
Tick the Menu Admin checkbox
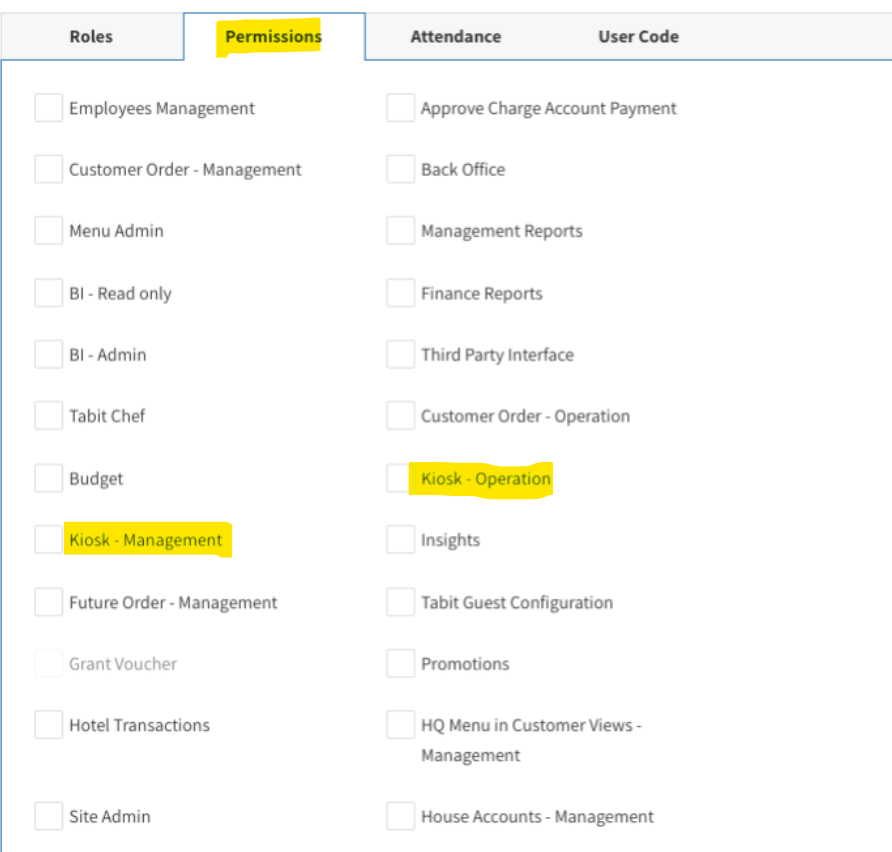(49, 231)
